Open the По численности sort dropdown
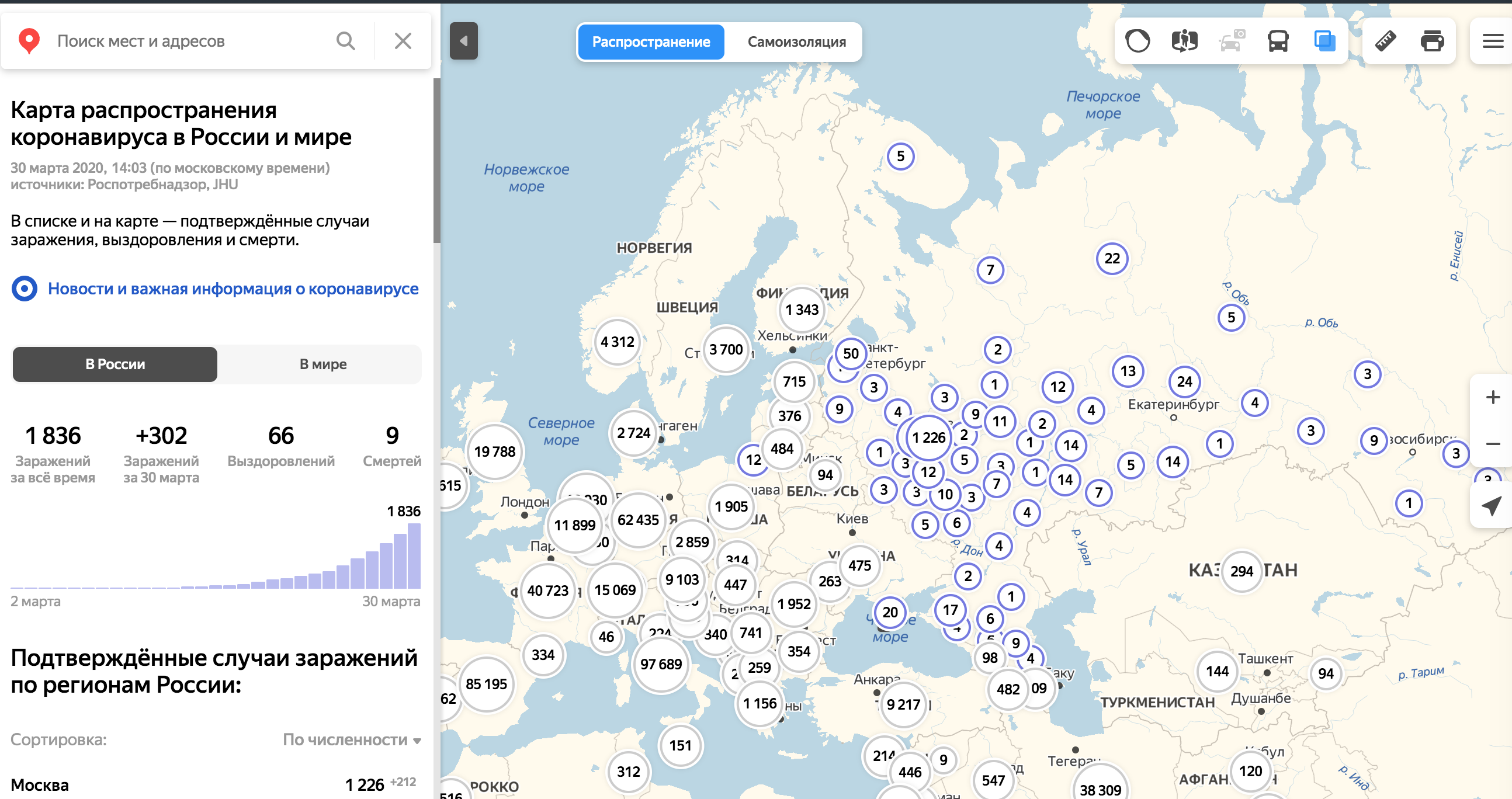Image resolution: width=1512 pixels, height=799 pixels. [352, 740]
